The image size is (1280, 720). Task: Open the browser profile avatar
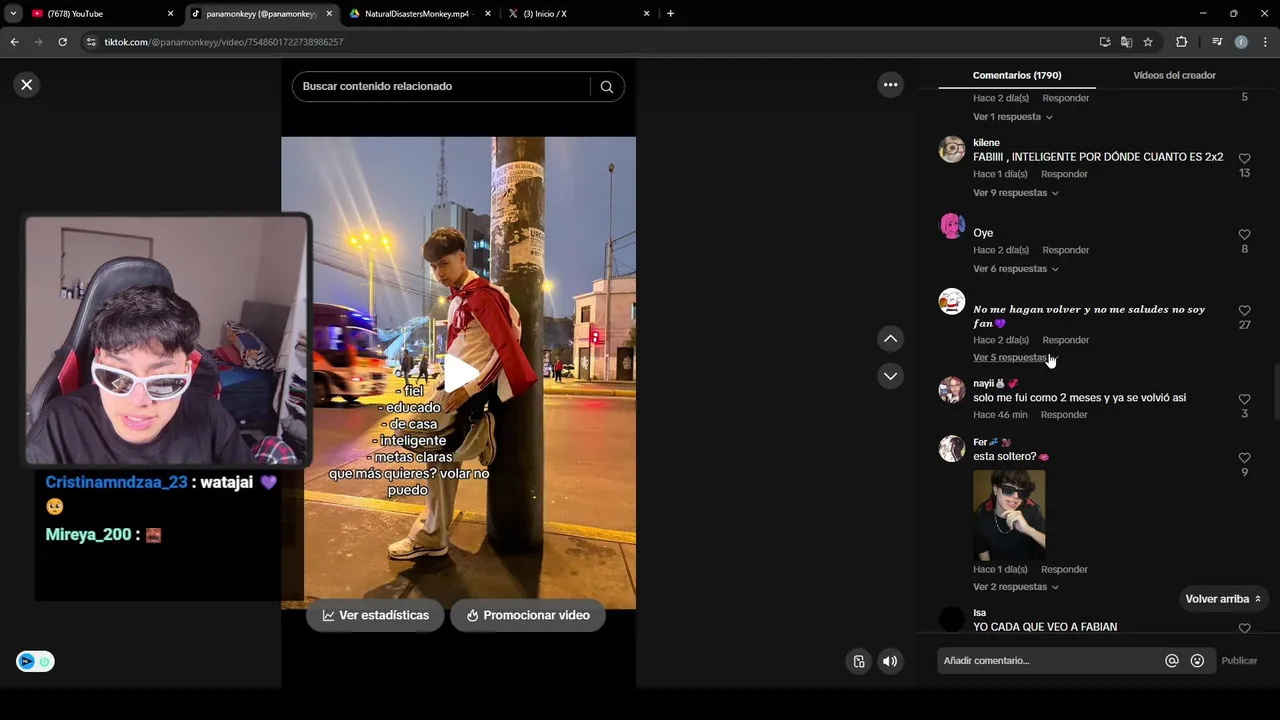pos(1241,42)
